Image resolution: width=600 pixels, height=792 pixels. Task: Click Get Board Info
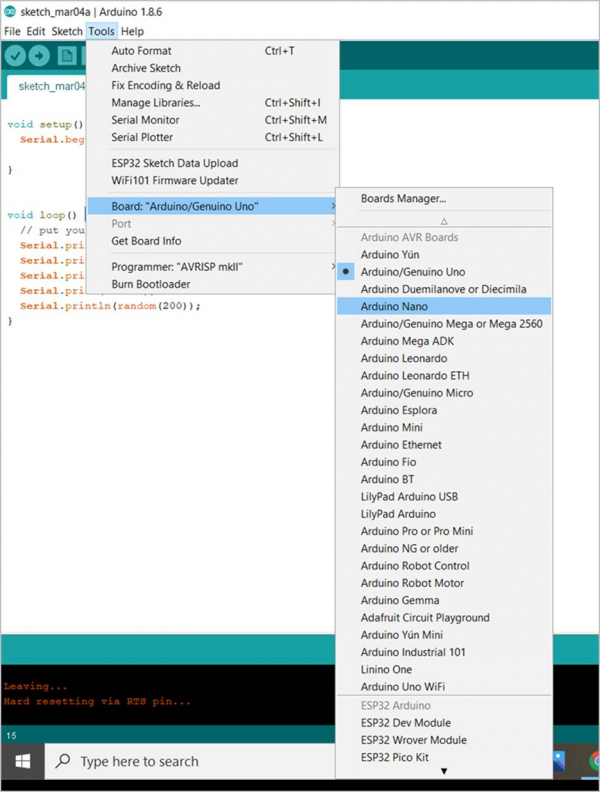coord(212,241)
